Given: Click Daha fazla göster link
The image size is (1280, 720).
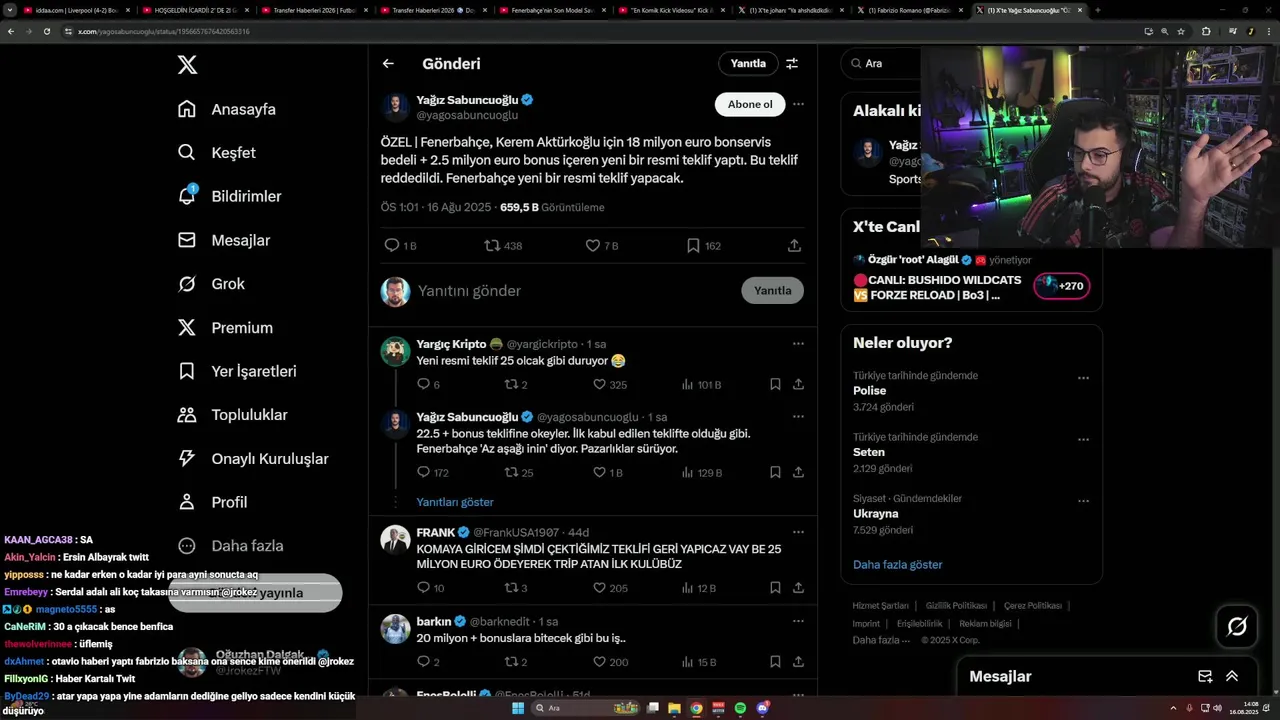Looking at the screenshot, I should coord(897,565).
